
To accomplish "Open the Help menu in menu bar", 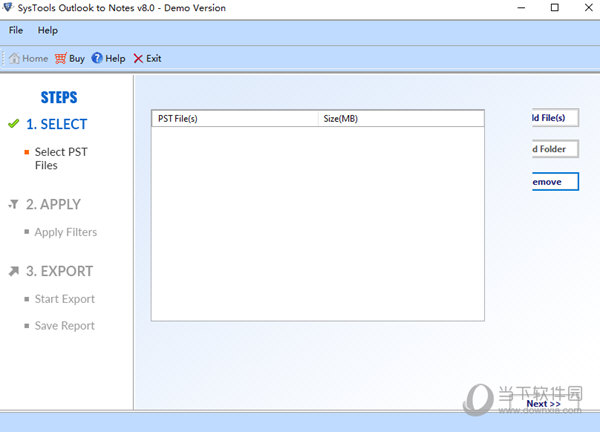I will 47,30.
